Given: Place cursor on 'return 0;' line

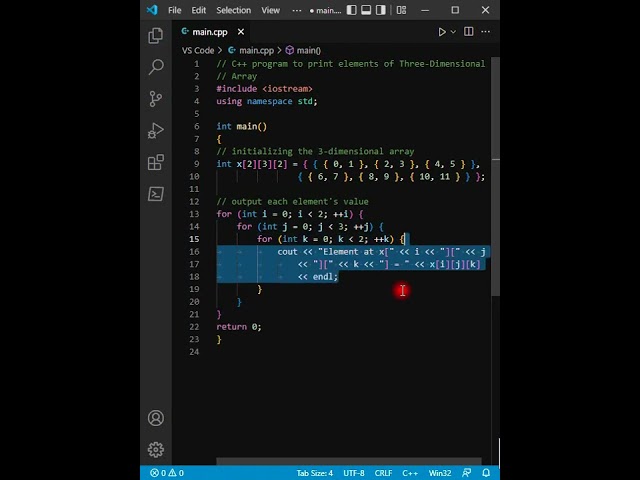Looking at the screenshot, I should tap(239, 327).
